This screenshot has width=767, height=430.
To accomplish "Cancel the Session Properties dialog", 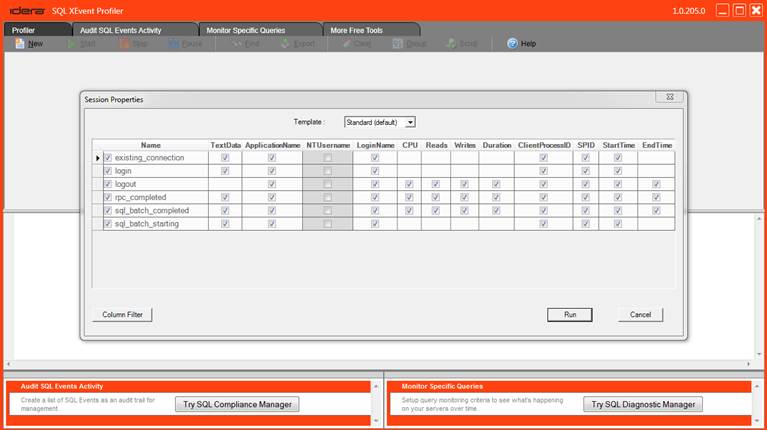I will click(640, 315).
